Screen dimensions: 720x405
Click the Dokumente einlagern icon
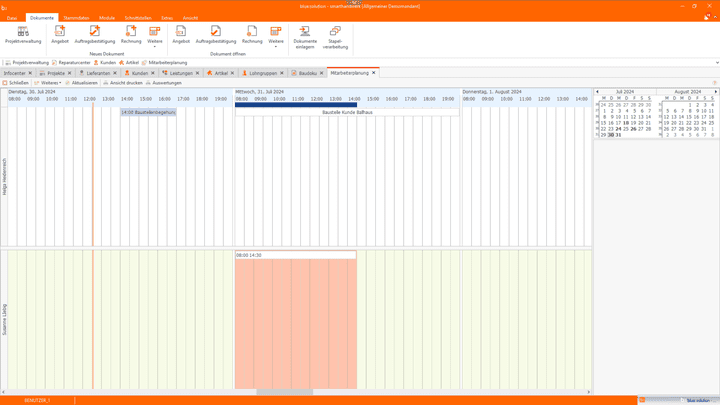point(305,37)
